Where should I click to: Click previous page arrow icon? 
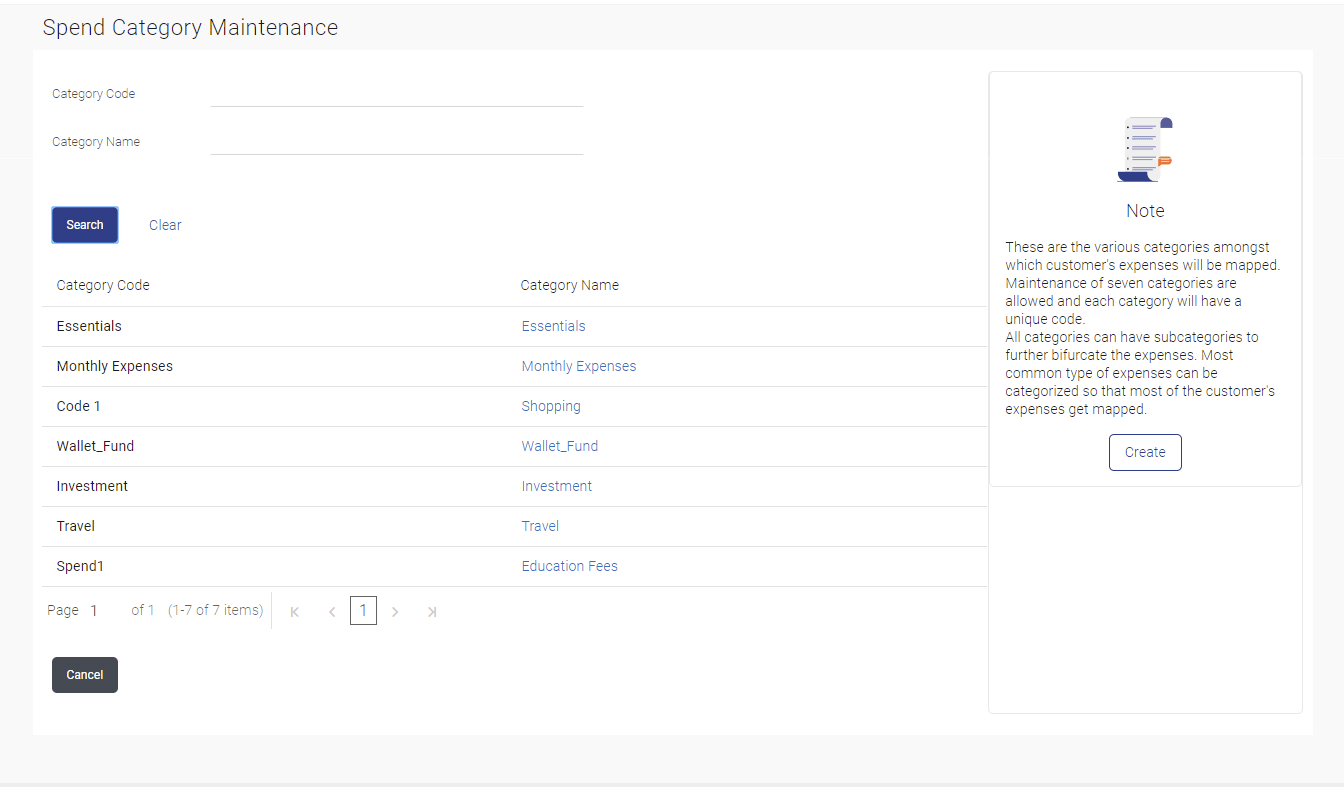pyautogui.click(x=332, y=611)
